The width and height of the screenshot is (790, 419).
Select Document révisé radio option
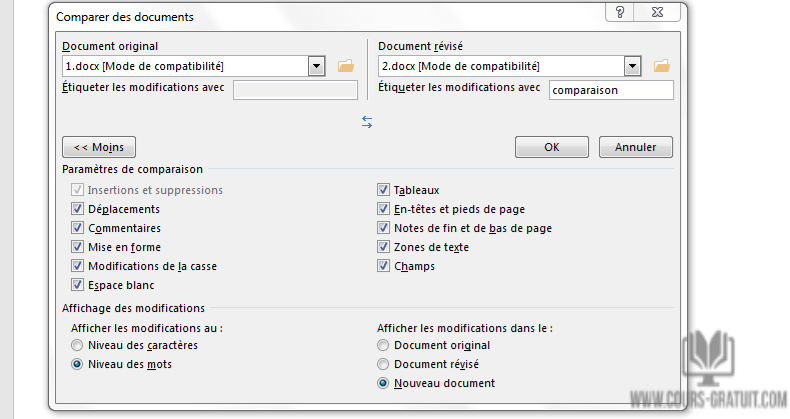pyautogui.click(x=383, y=364)
